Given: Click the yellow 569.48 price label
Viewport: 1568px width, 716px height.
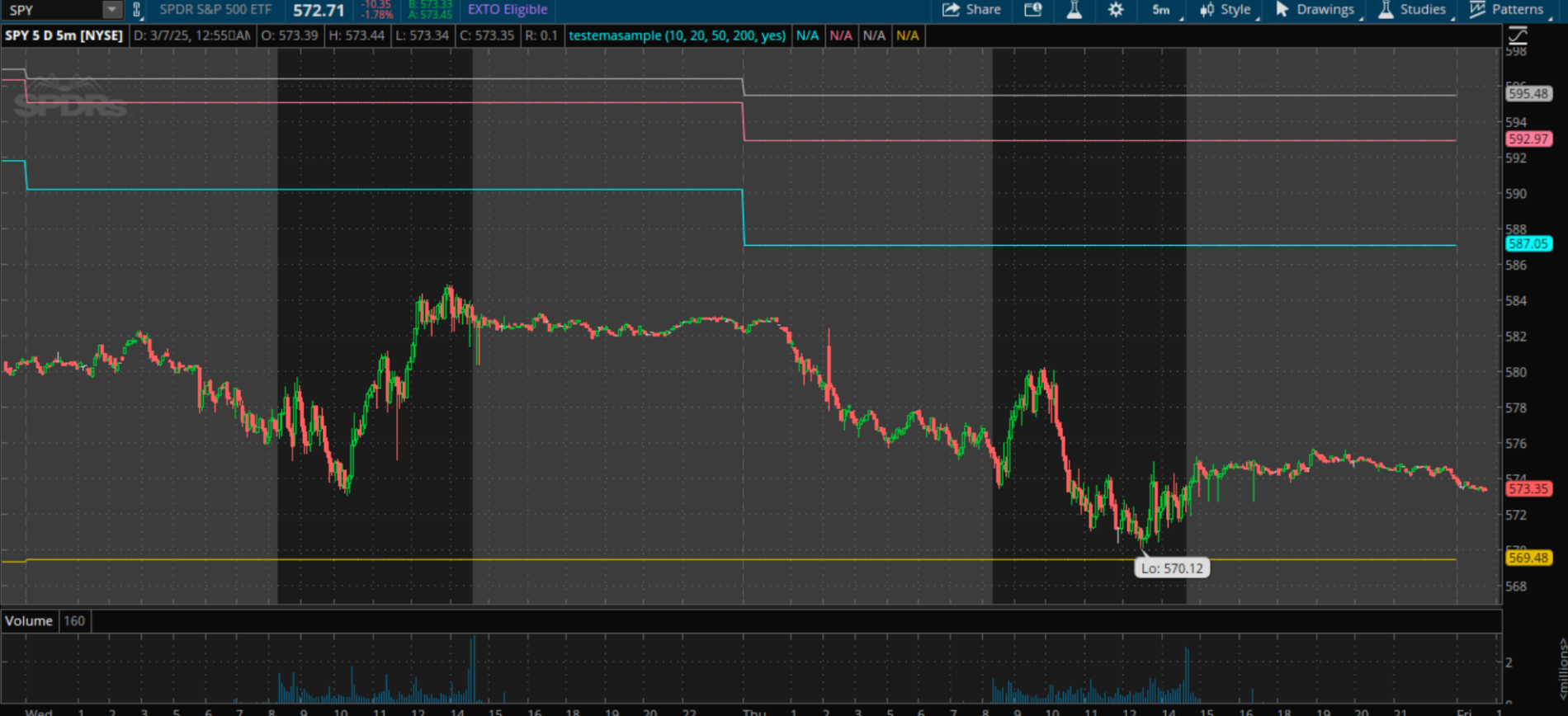Looking at the screenshot, I should point(1528,558).
